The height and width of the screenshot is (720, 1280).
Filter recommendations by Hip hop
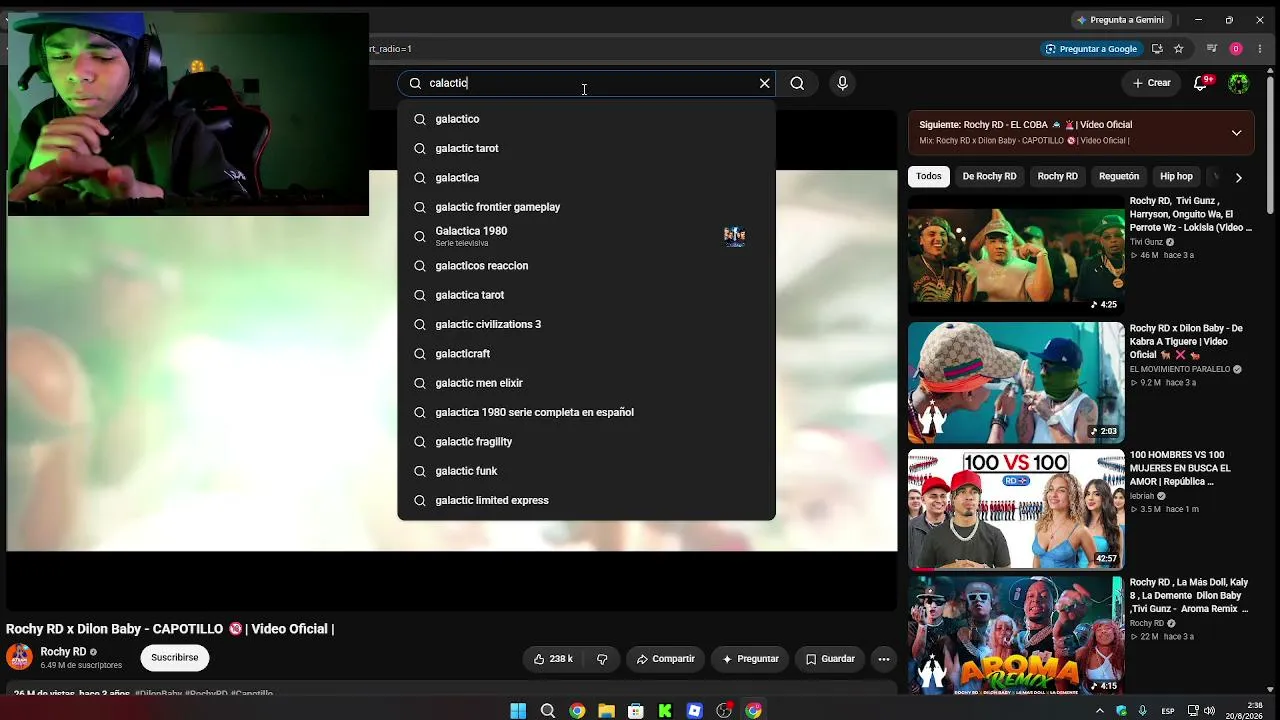pyautogui.click(x=1176, y=176)
